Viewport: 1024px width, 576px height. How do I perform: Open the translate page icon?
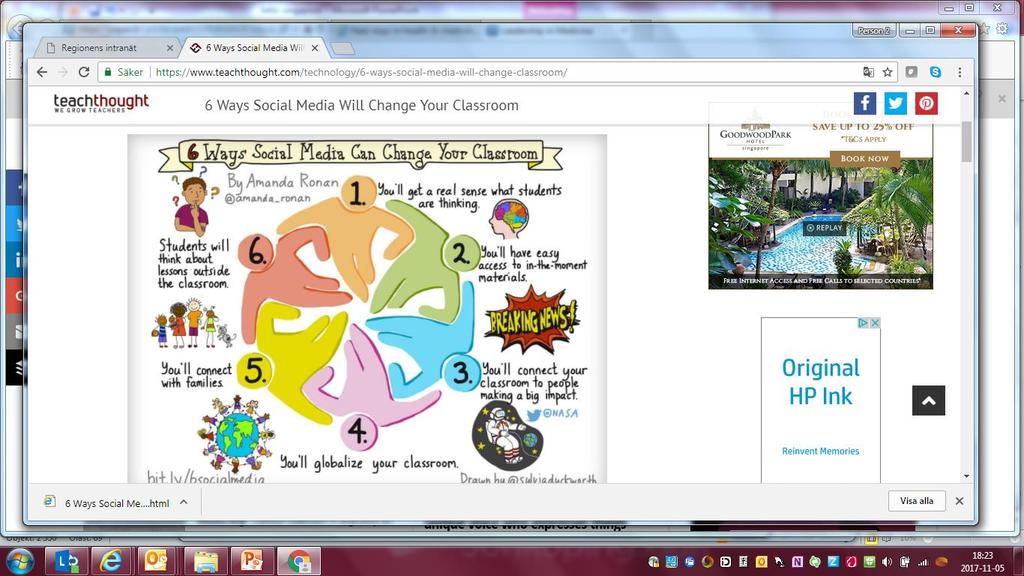point(868,72)
